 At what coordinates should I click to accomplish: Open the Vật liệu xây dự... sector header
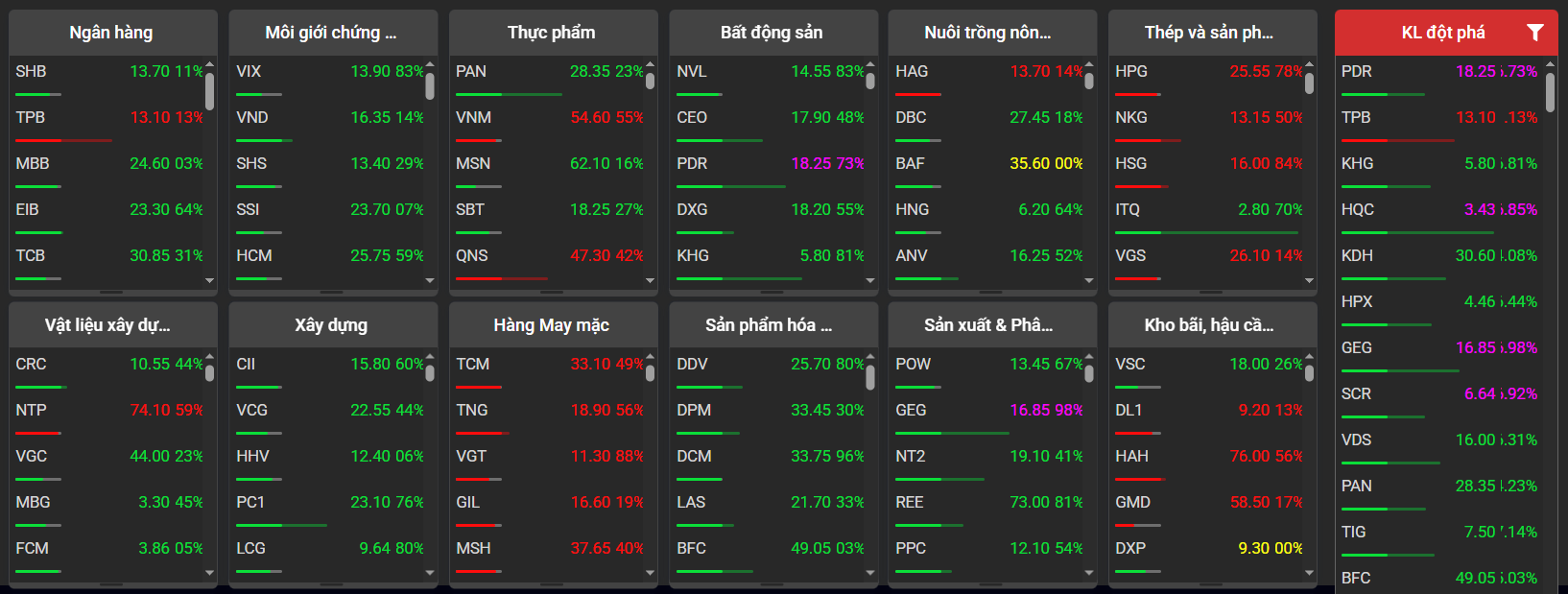coord(113,325)
